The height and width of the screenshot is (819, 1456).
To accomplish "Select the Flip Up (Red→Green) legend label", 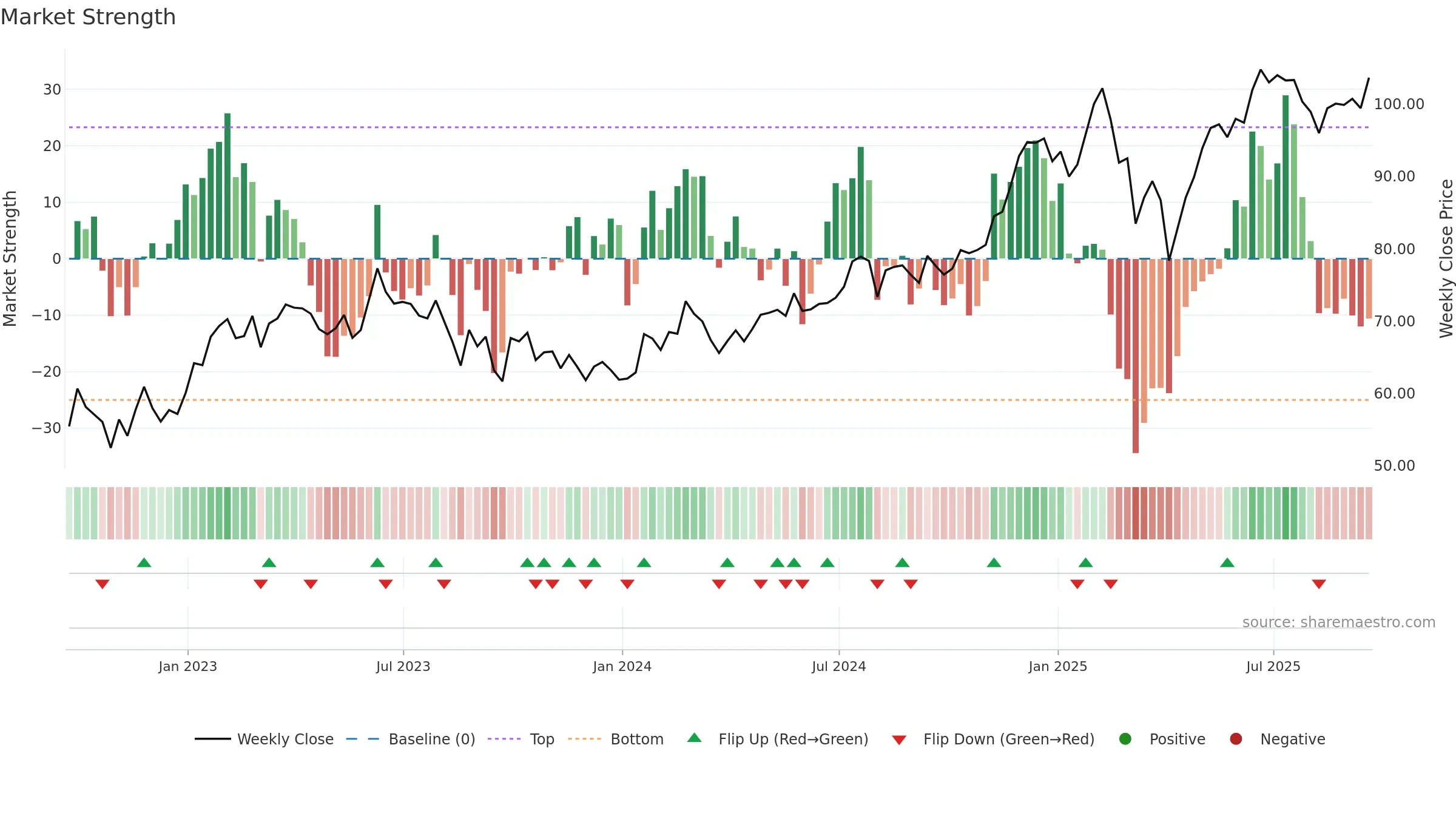I will pos(794,739).
